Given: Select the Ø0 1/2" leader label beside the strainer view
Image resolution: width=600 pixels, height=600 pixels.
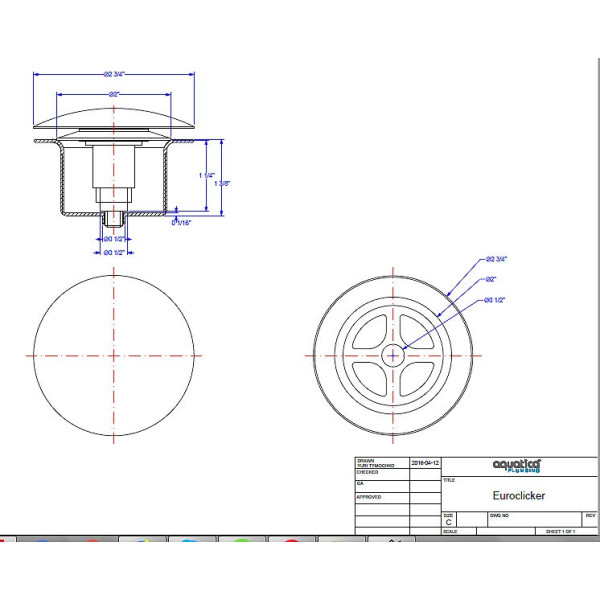Looking at the screenshot, I should (494, 300).
